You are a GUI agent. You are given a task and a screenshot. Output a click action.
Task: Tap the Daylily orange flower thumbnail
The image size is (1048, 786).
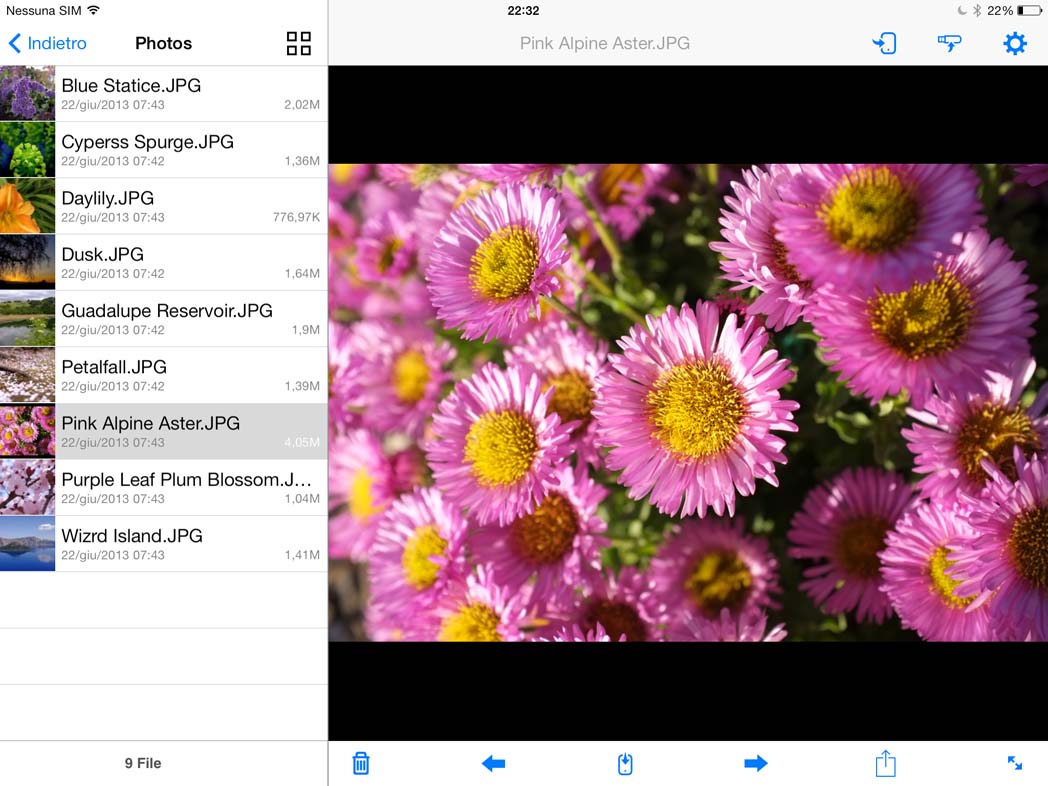click(27, 206)
